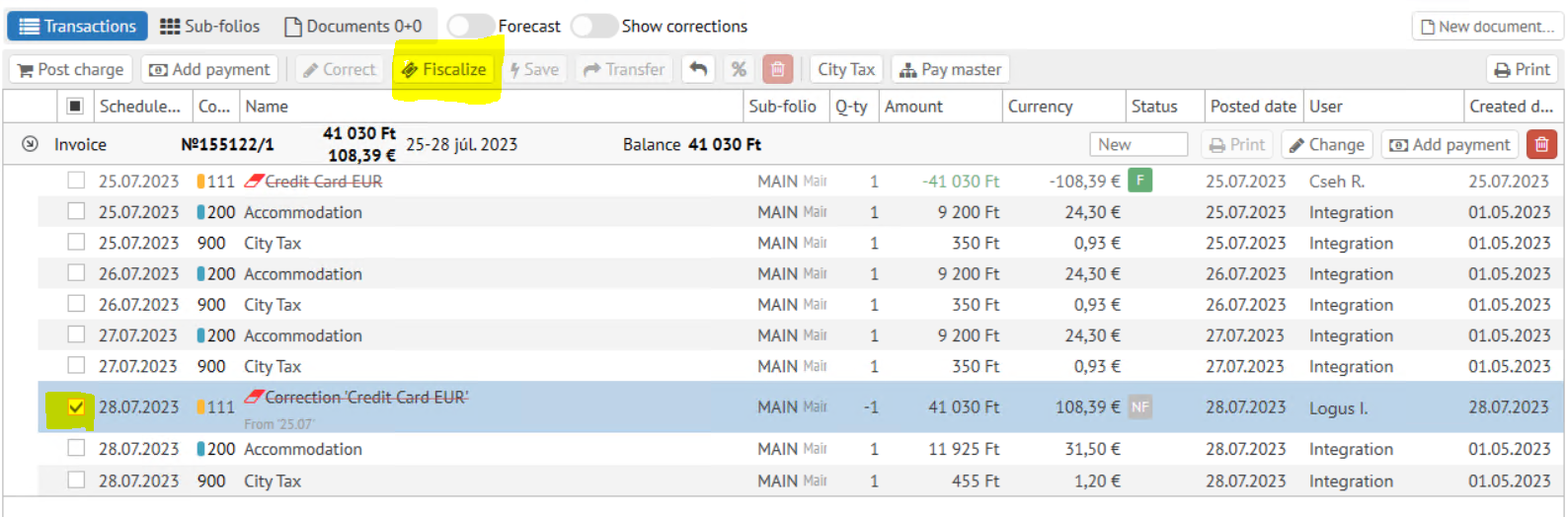1568x517 pixels.
Task: Click the Post charge button
Action: tap(71, 69)
